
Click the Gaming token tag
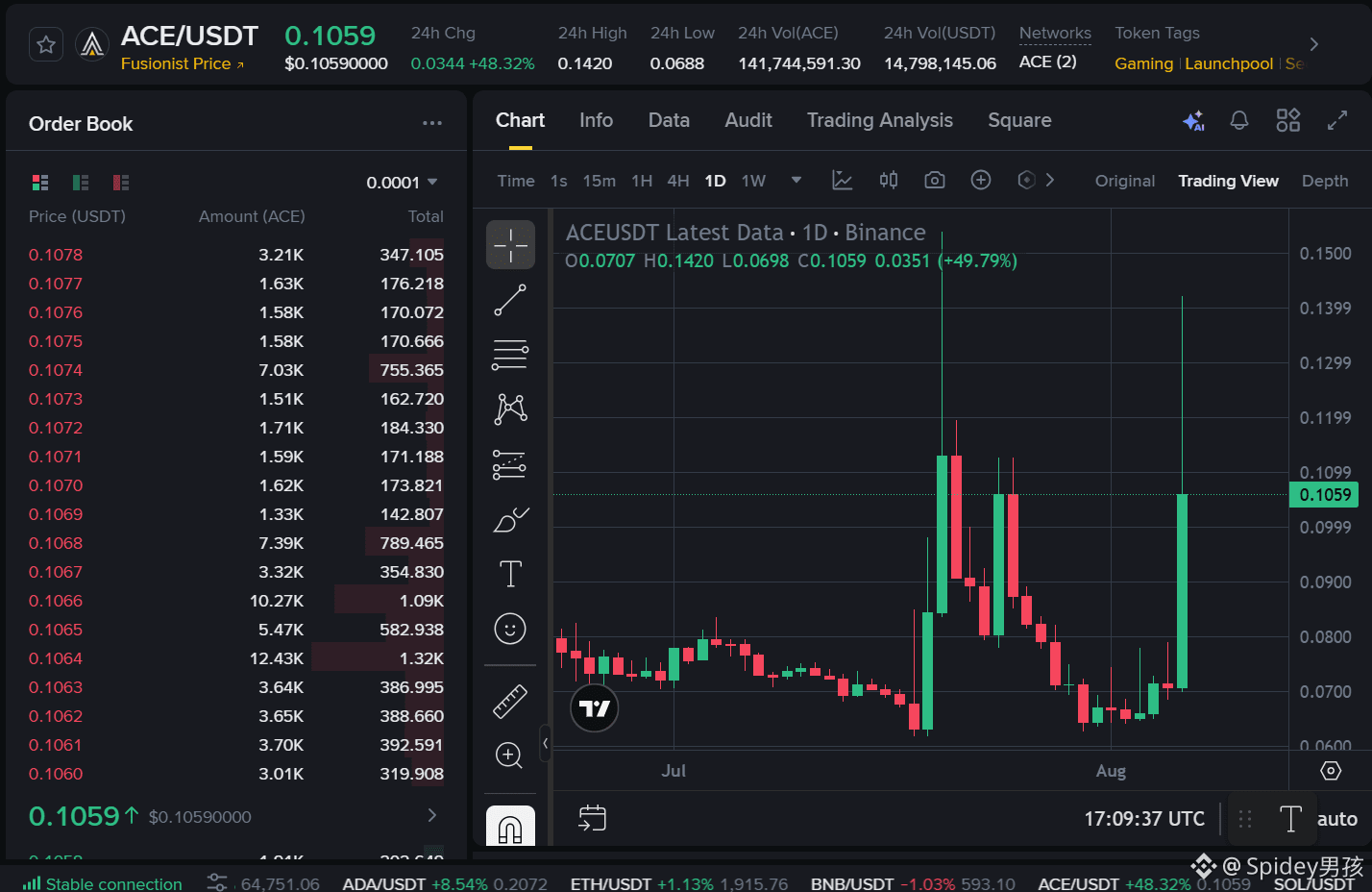coord(1143,63)
